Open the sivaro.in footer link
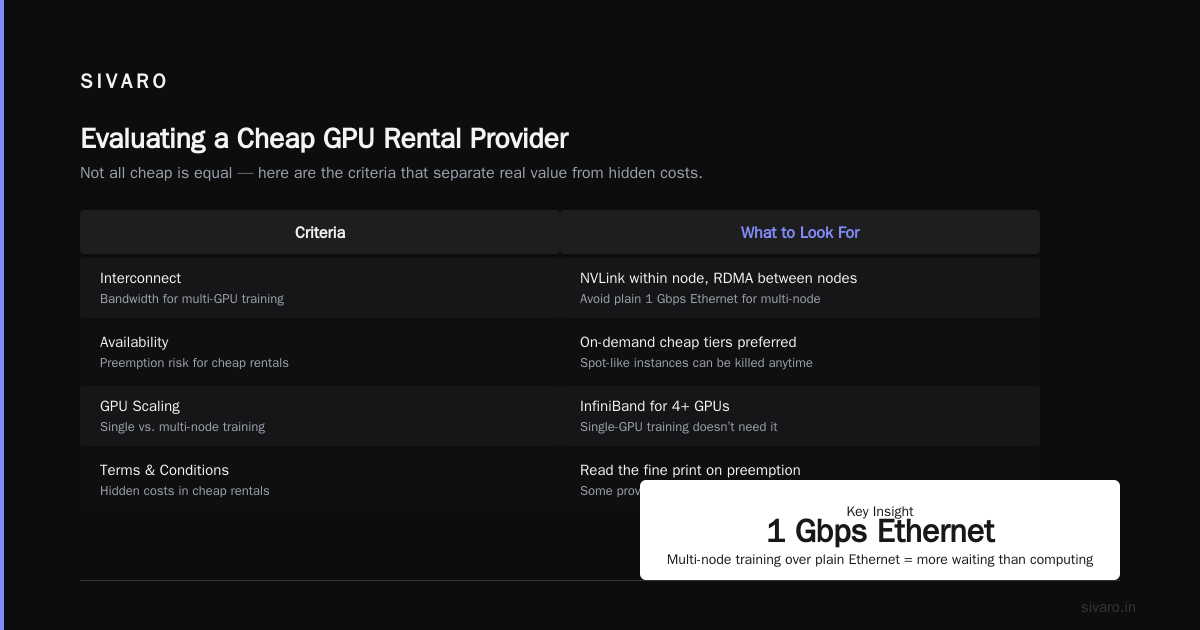The height and width of the screenshot is (630, 1200). [x=1108, y=607]
